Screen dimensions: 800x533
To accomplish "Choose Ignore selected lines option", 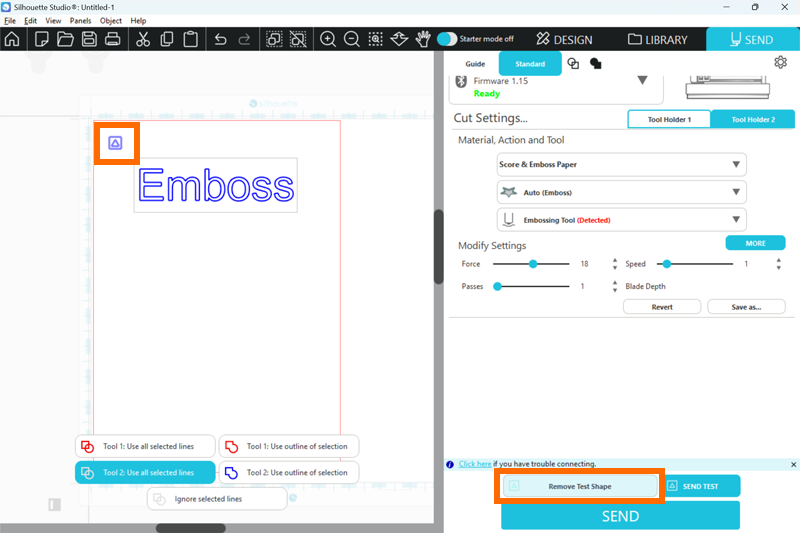I will (217, 498).
